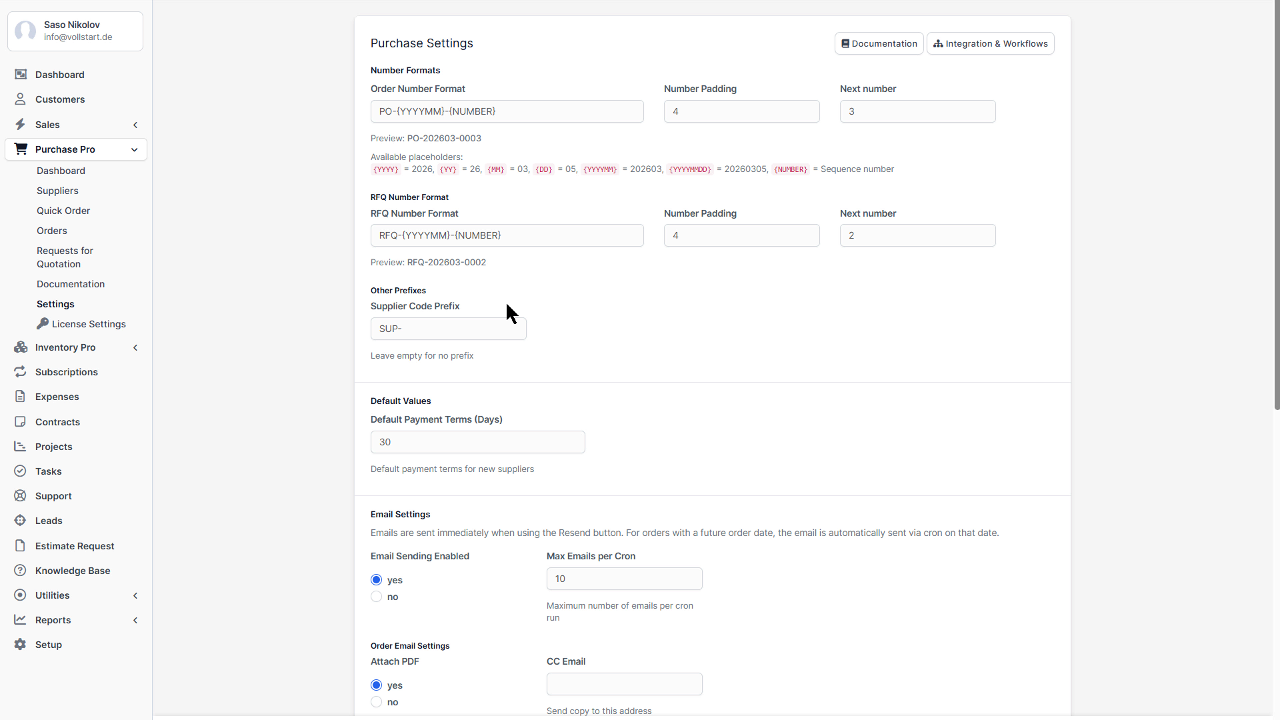Open the License Settings submenu item
This screenshot has height=720, width=1280.
[81, 324]
